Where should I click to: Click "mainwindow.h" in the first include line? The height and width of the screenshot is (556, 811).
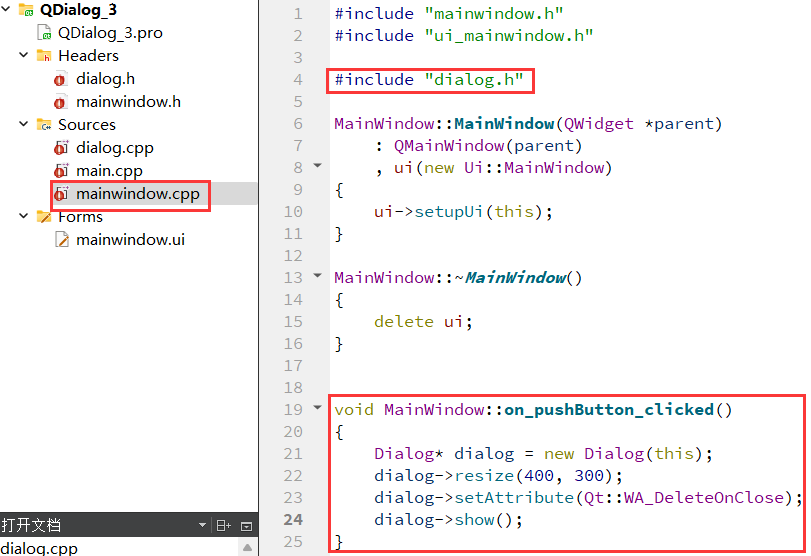click(x=494, y=14)
